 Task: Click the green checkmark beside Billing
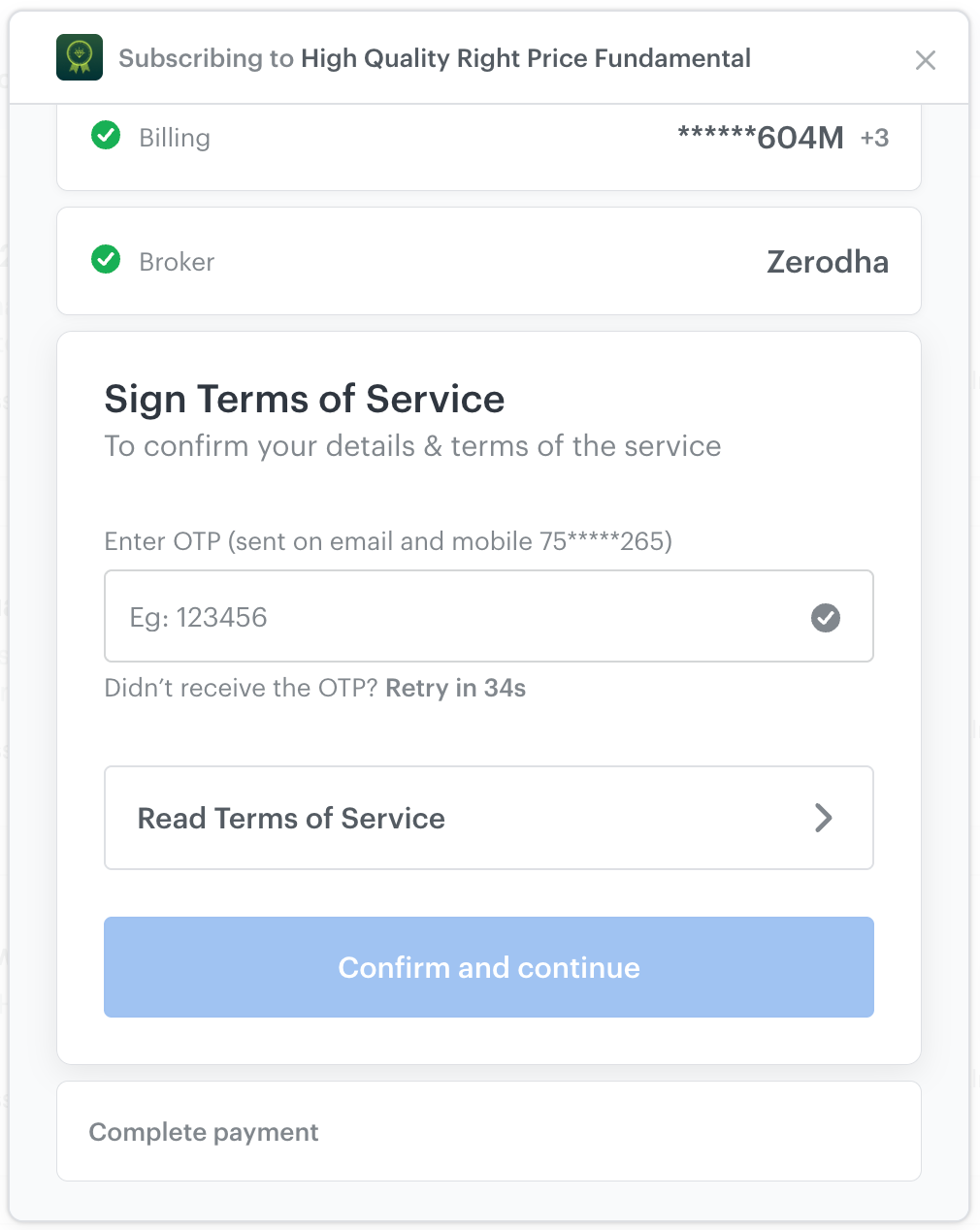tap(106, 135)
